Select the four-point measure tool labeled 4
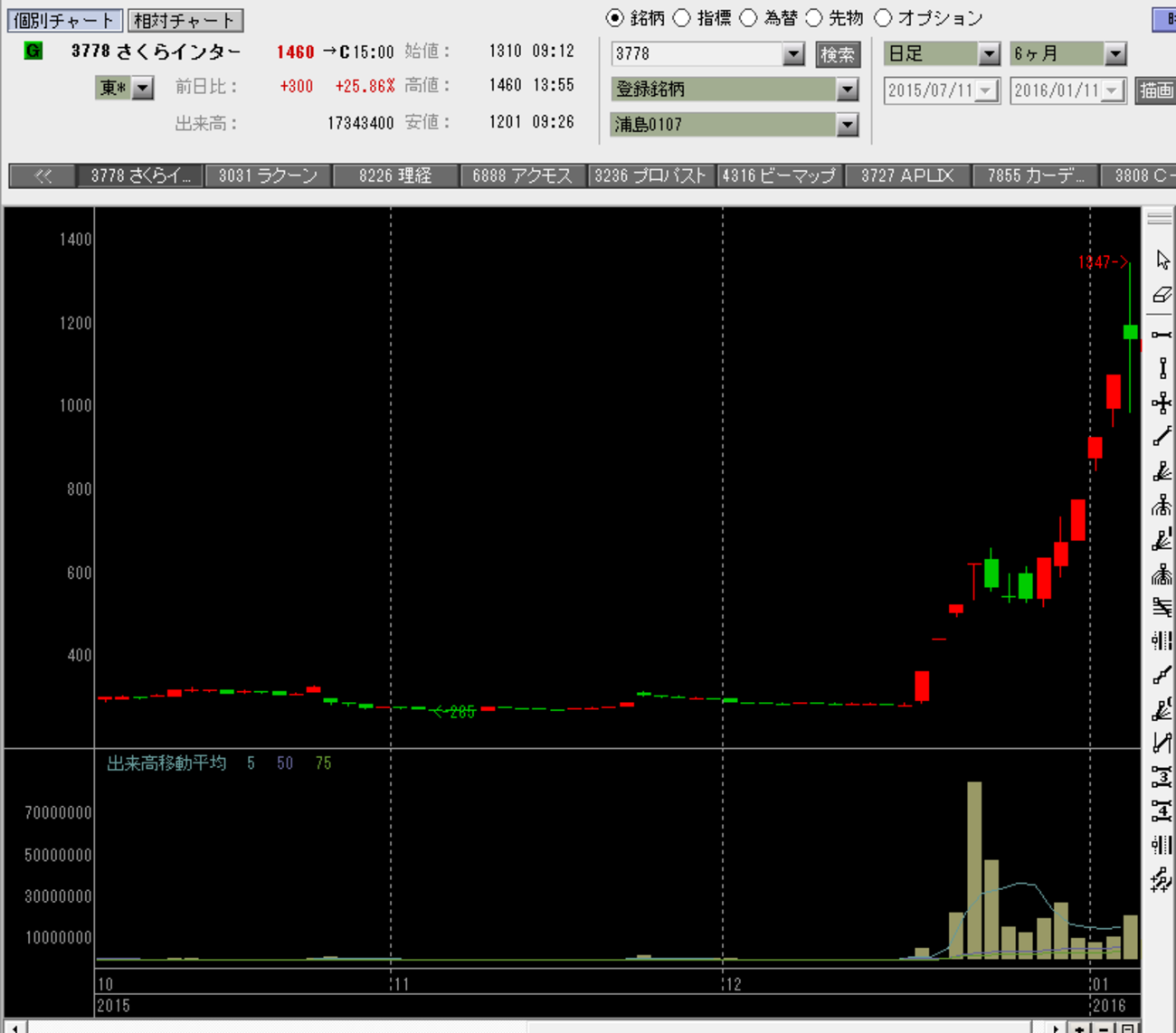This screenshot has width=1176, height=1033. coord(1162,811)
